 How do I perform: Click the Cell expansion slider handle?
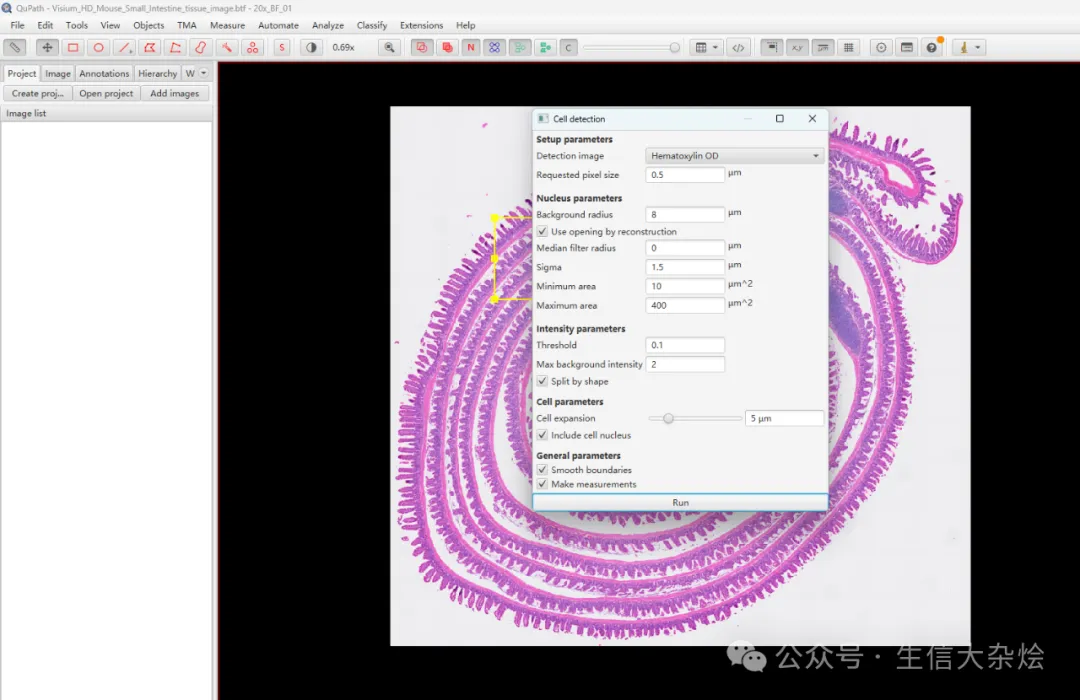tap(668, 418)
